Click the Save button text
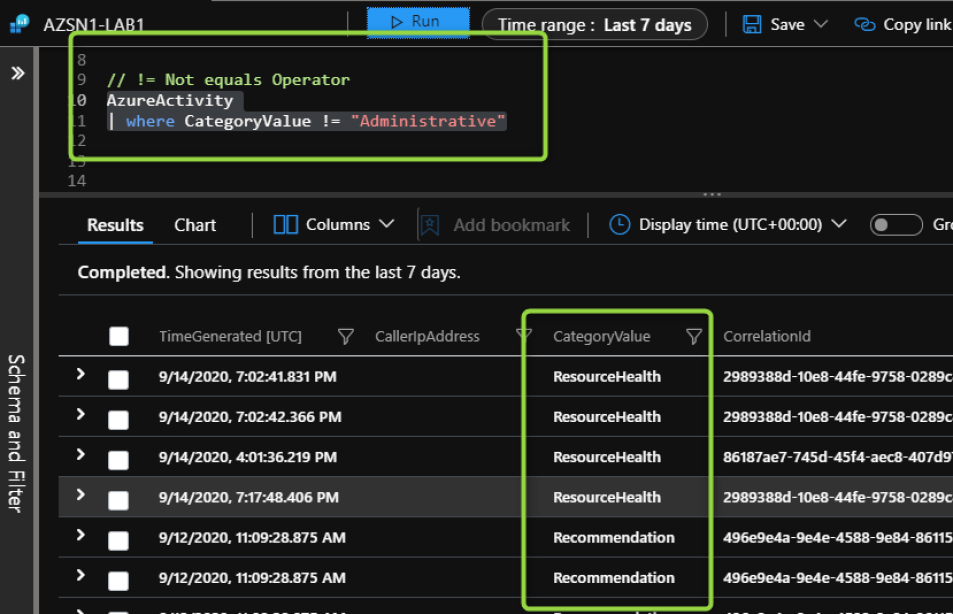 787,24
